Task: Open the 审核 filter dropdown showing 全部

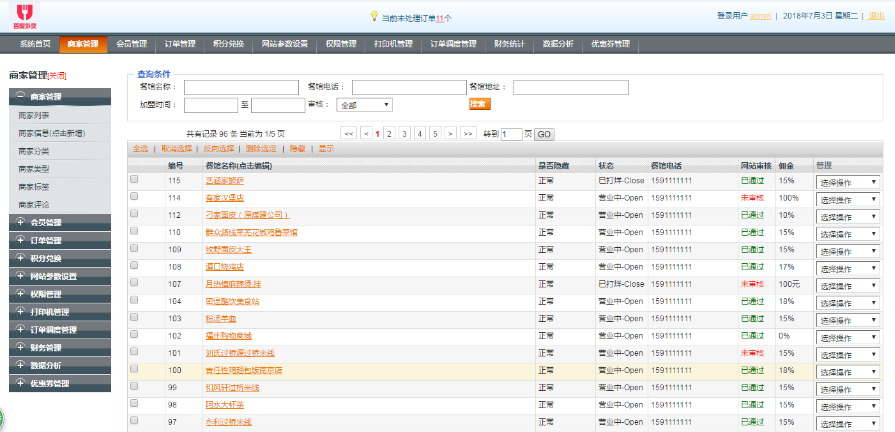Action: 365,104
